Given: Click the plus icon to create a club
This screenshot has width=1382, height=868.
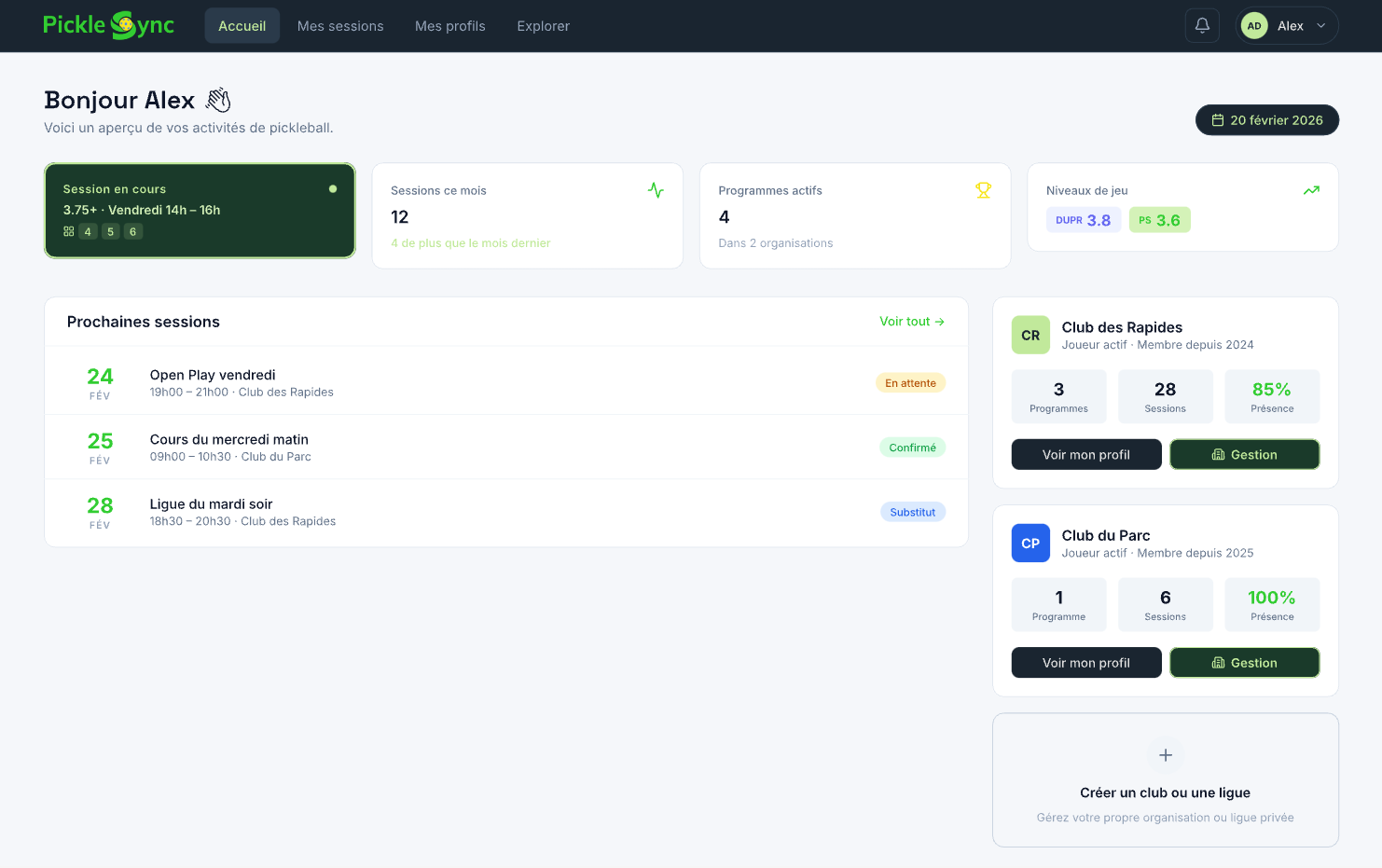Looking at the screenshot, I should pyautogui.click(x=1165, y=755).
